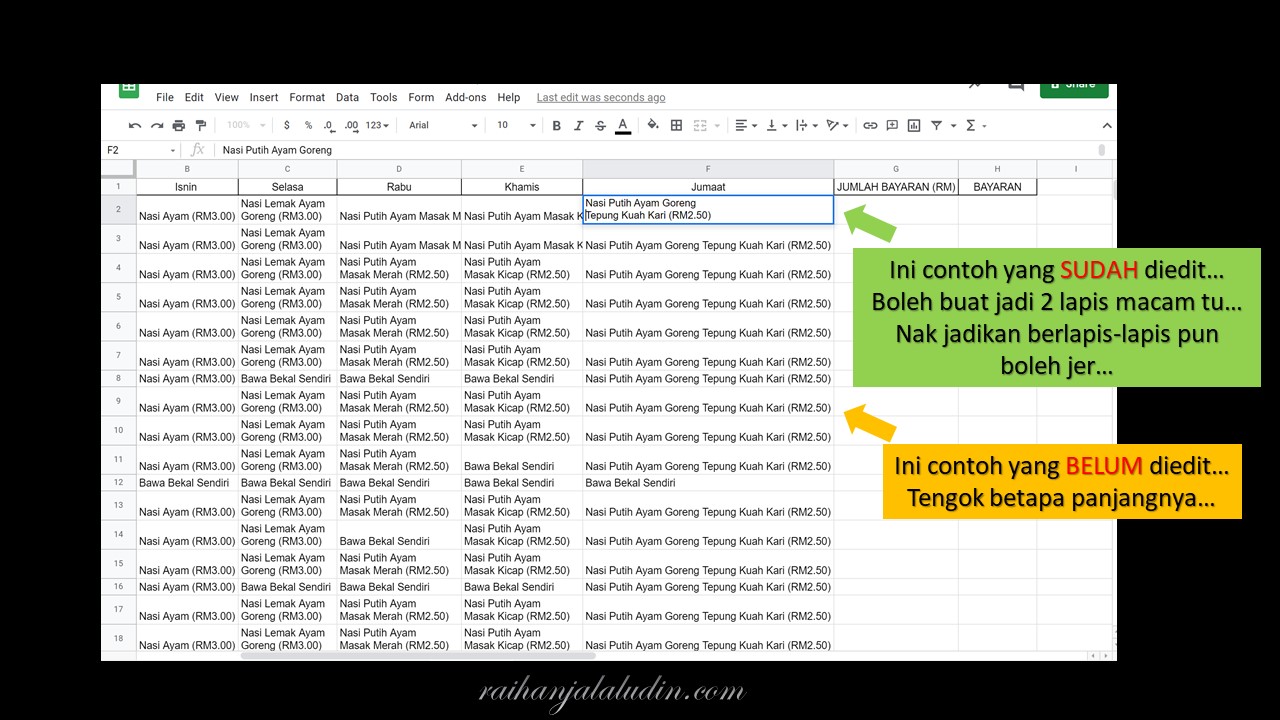Screen dimensions: 1280x720
Task: Open text wrapping options
Action: pos(806,126)
